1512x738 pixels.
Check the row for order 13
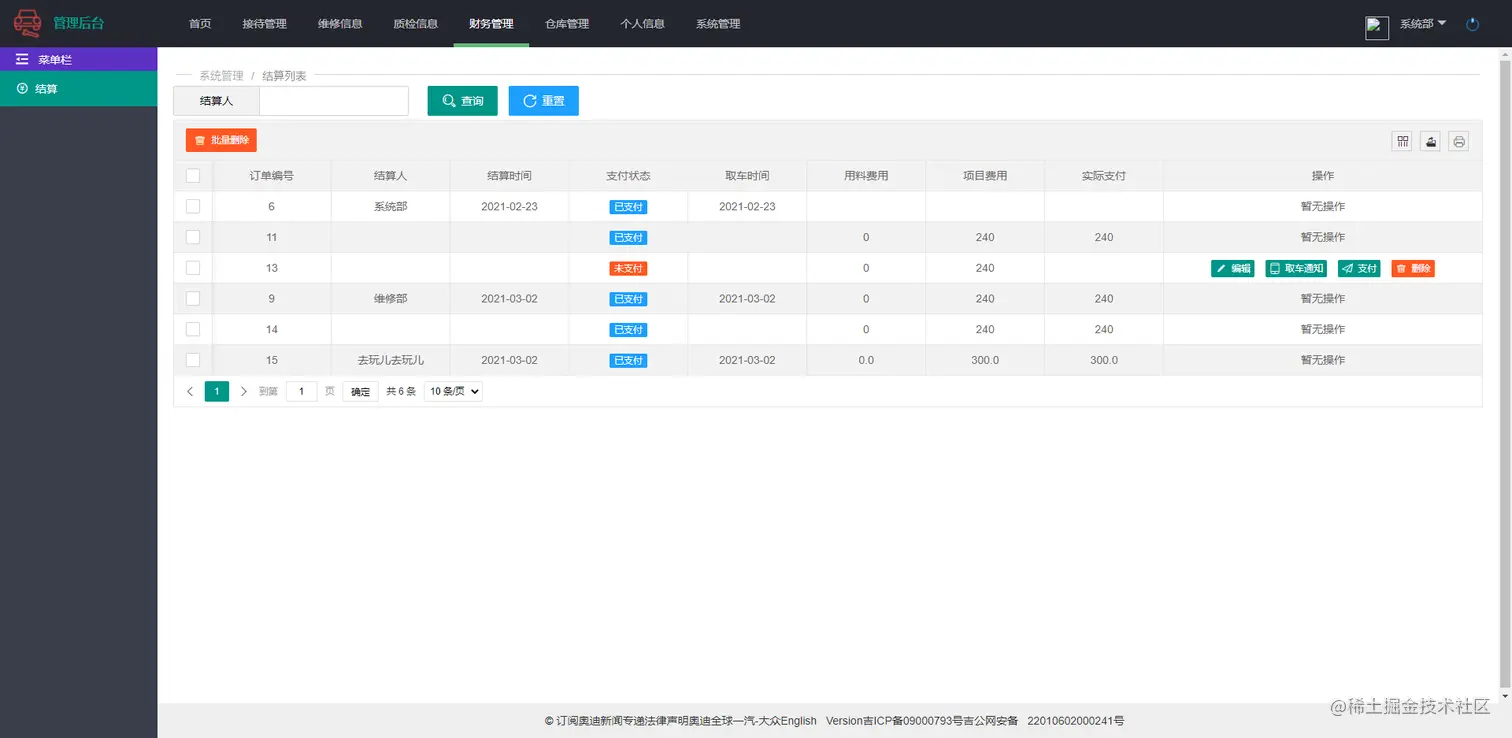tap(193, 268)
